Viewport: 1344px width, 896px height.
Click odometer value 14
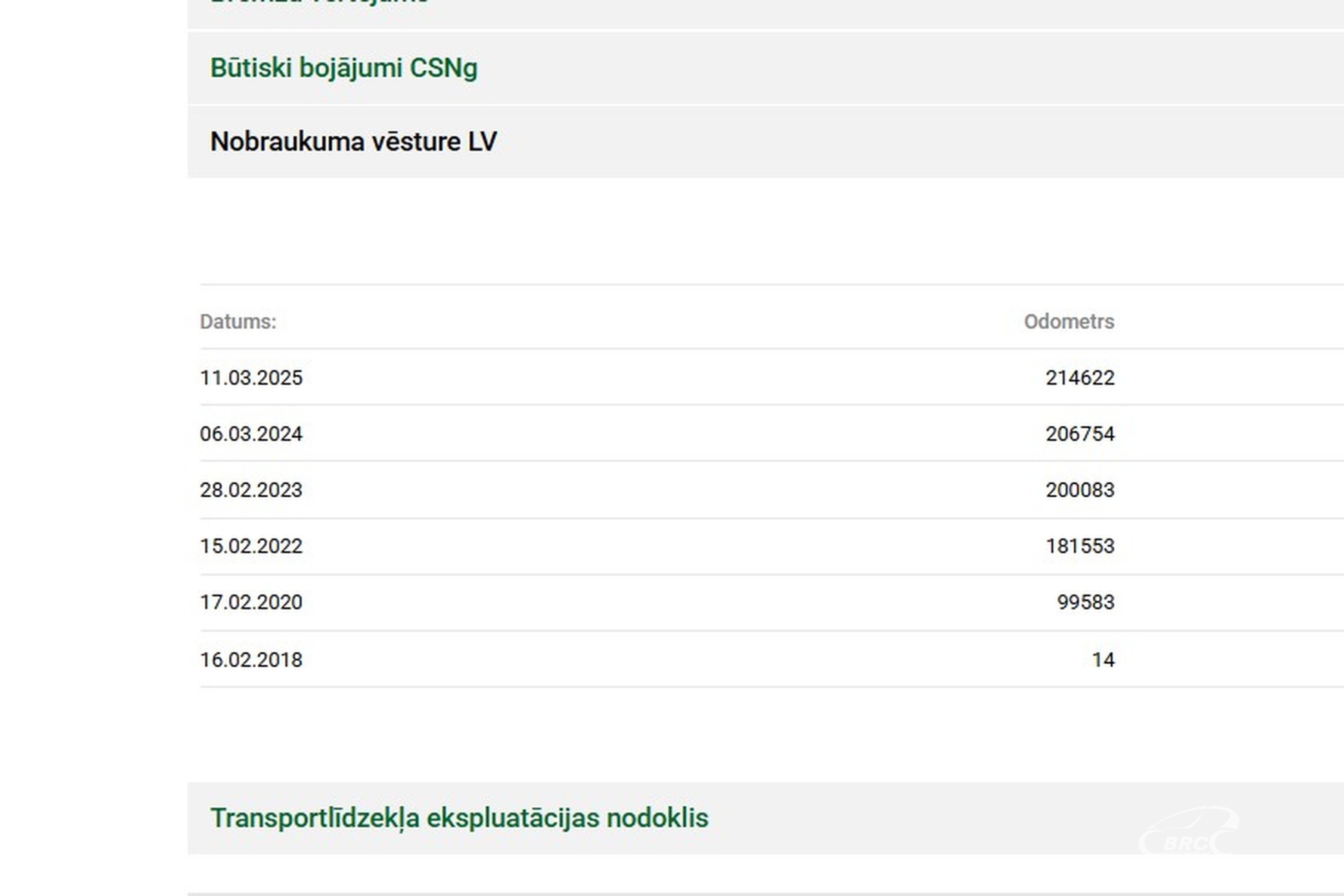click(1103, 659)
